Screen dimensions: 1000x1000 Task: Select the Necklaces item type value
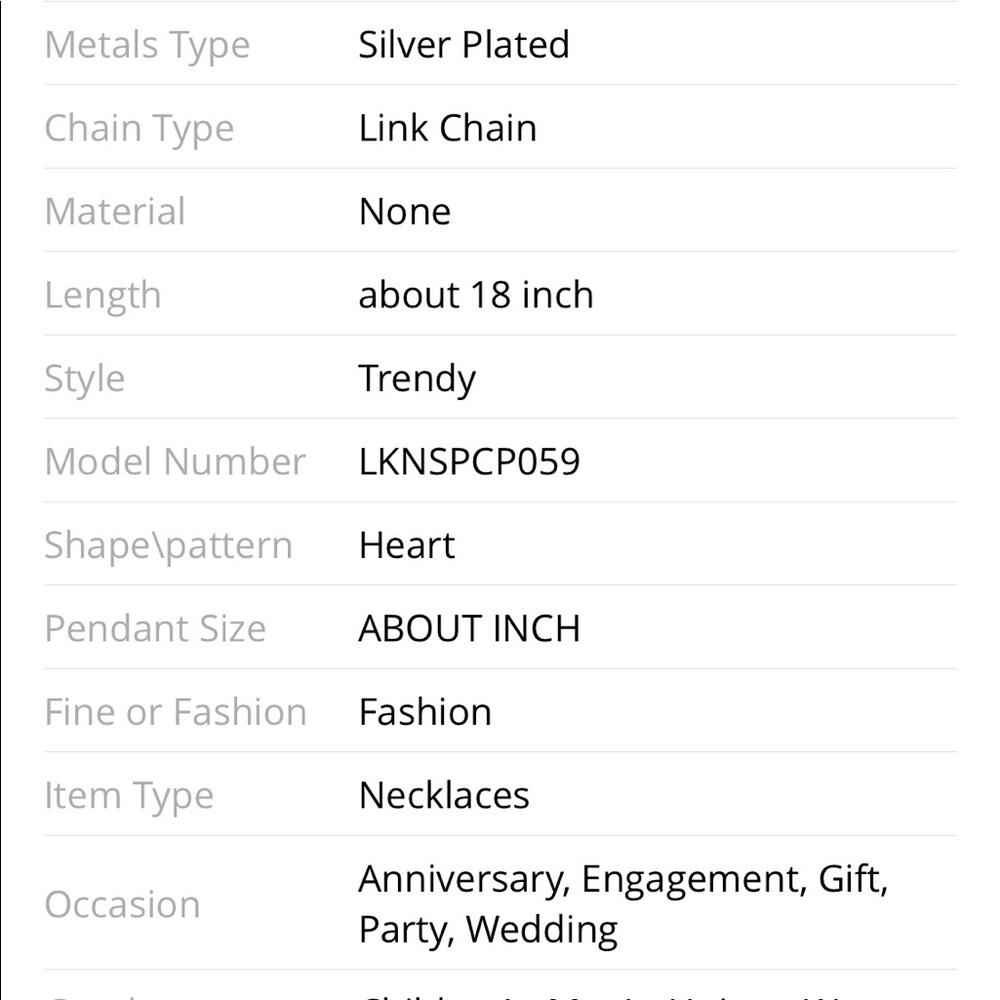click(x=444, y=795)
